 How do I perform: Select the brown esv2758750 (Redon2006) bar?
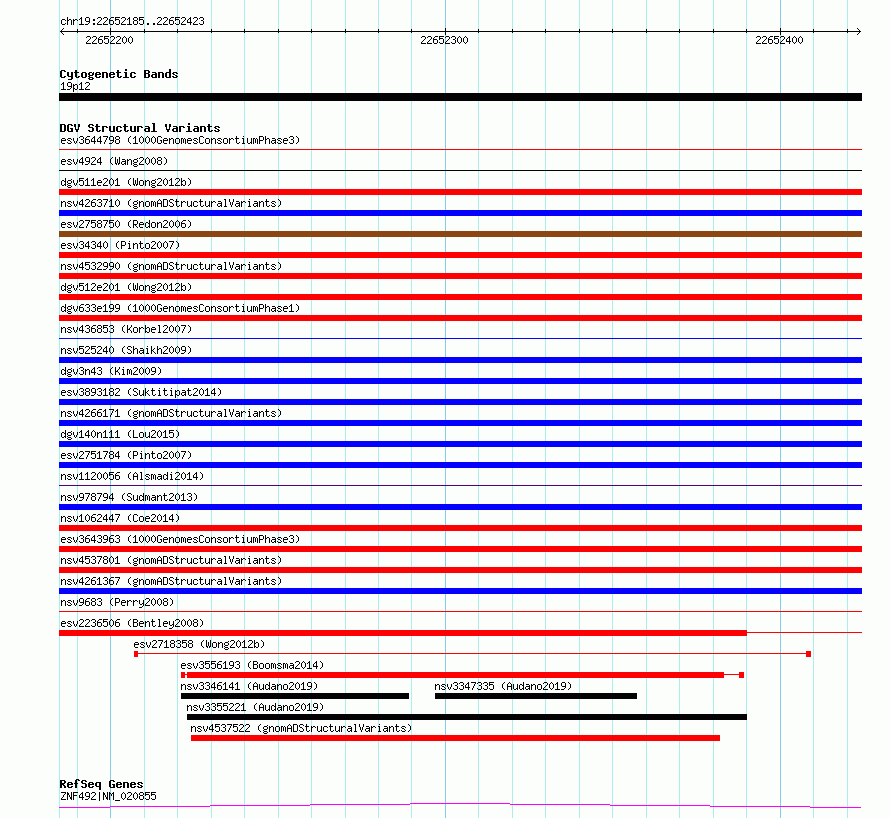(x=460, y=234)
